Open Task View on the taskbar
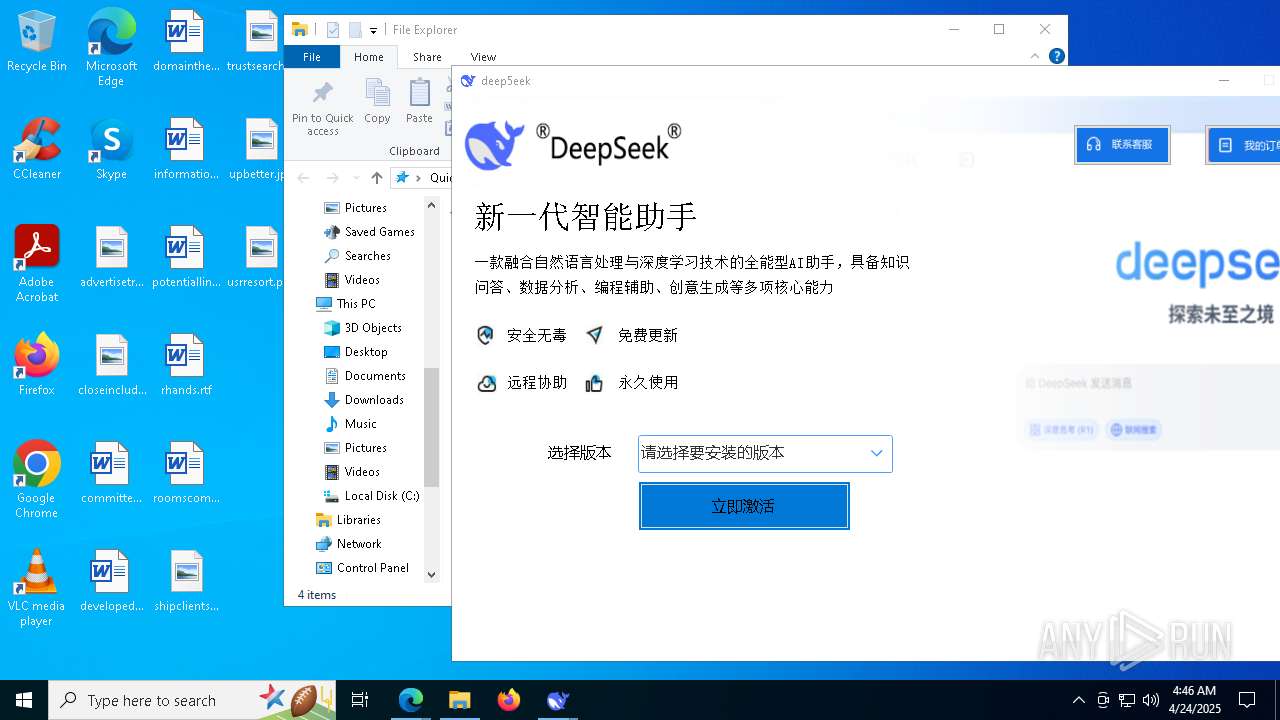The width and height of the screenshot is (1280, 720). tap(360, 700)
